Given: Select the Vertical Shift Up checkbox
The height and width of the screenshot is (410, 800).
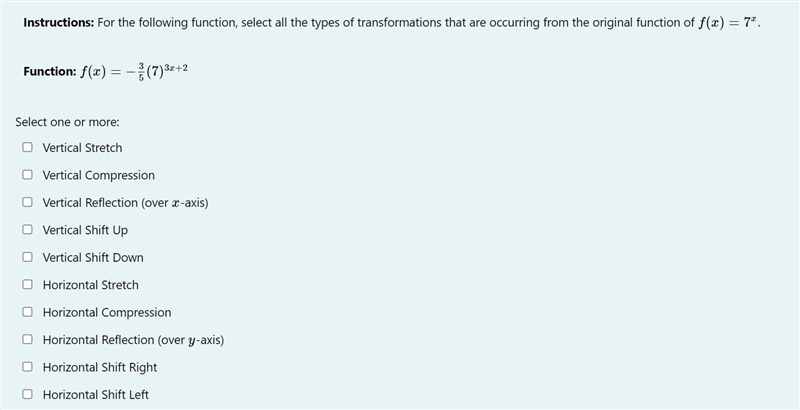Looking at the screenshot, I should pos(27,230).
